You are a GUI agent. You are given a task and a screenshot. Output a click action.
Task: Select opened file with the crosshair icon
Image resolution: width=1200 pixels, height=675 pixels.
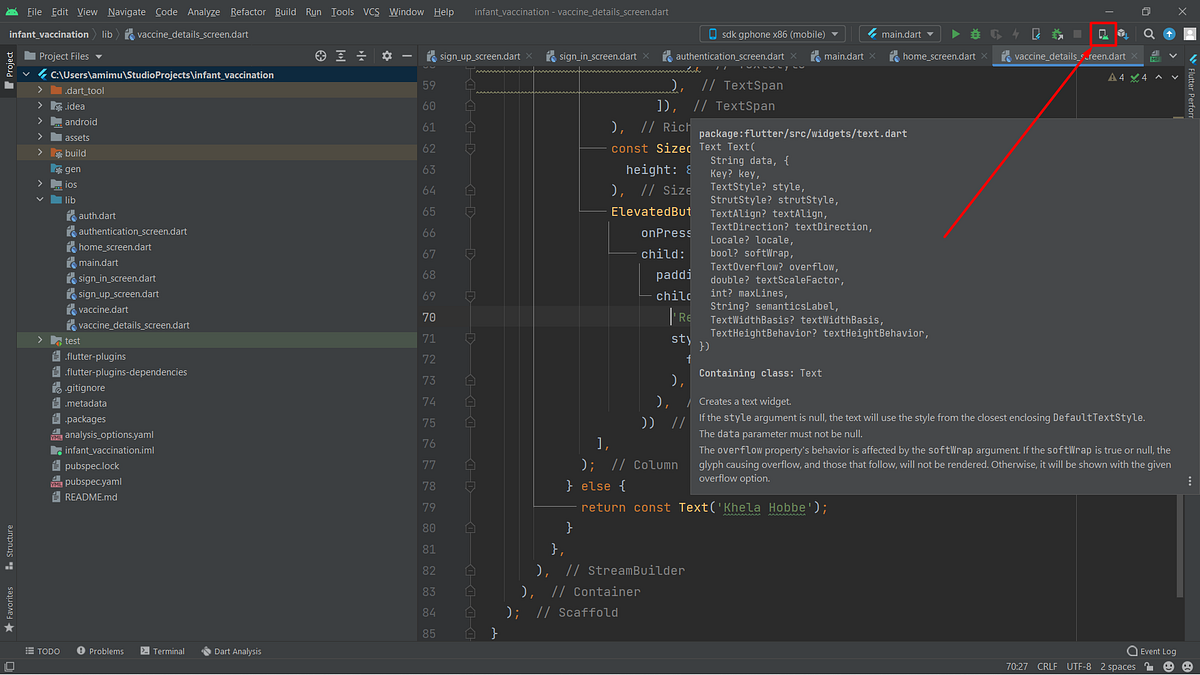(x=321, y=56)
